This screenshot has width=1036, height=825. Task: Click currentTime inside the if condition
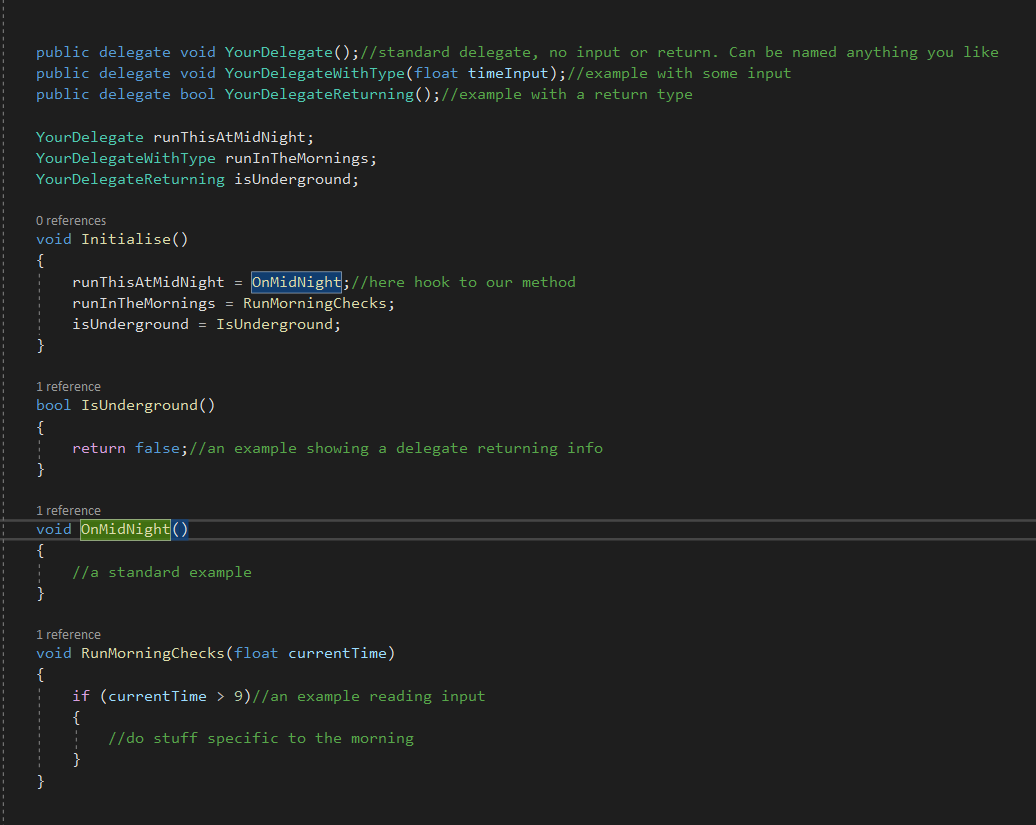157,696
